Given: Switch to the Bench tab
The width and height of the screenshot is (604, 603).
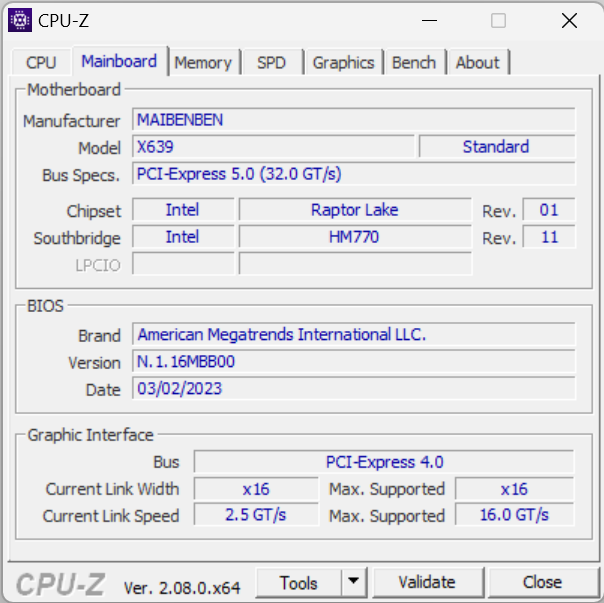Looking at the screenshot, I should (414, 62).
